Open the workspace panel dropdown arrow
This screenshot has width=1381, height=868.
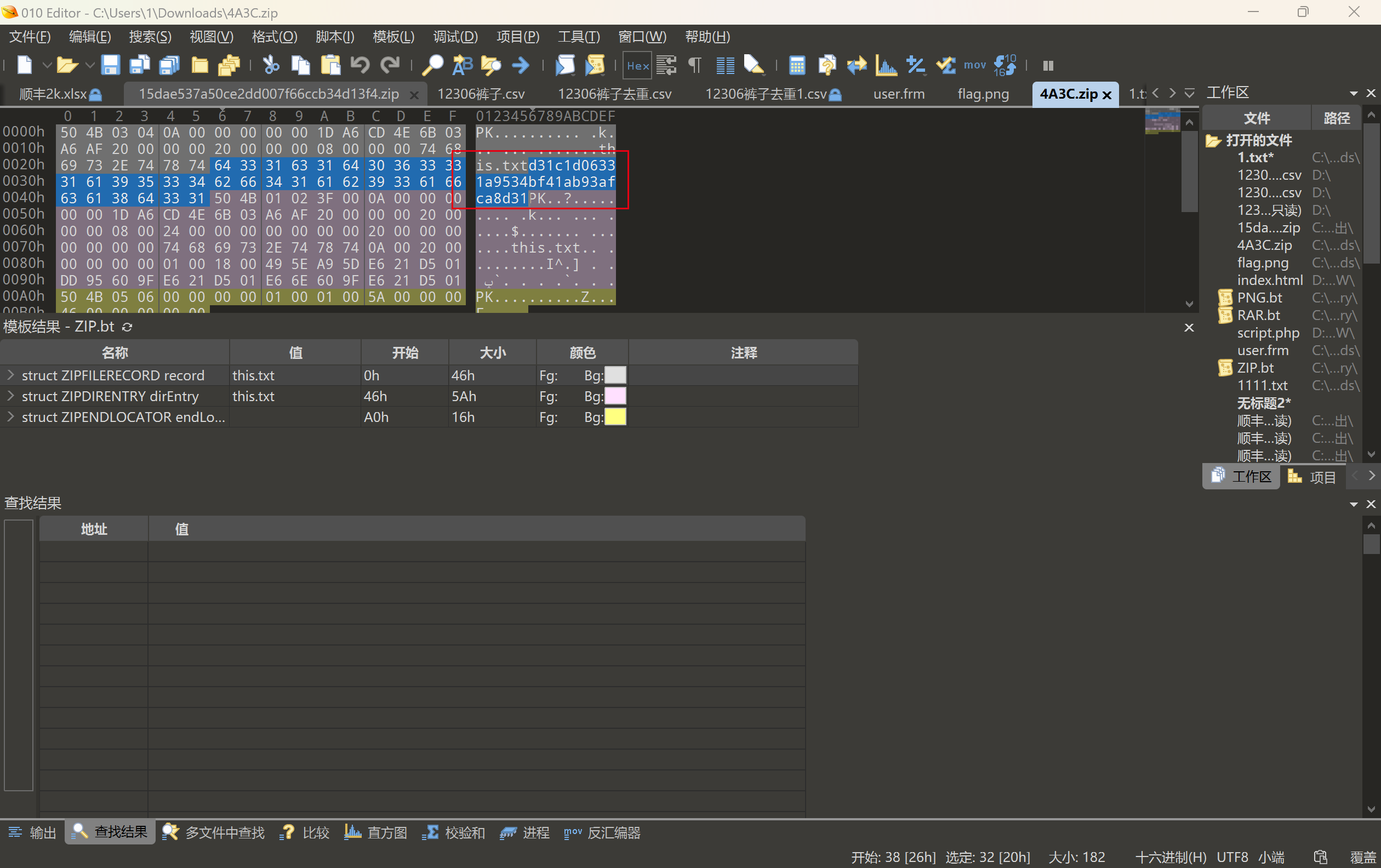(1354, 93)
